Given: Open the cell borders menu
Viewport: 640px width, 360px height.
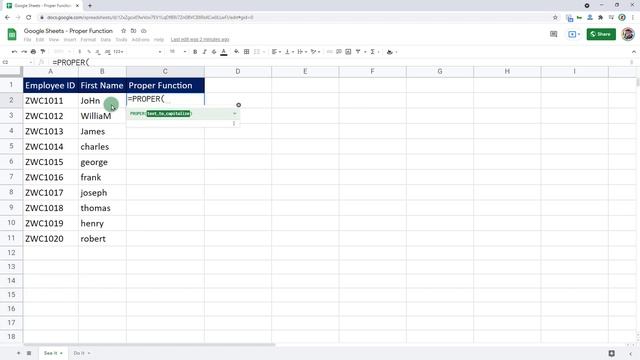Looking at the screenshot, I should point(247,52).
